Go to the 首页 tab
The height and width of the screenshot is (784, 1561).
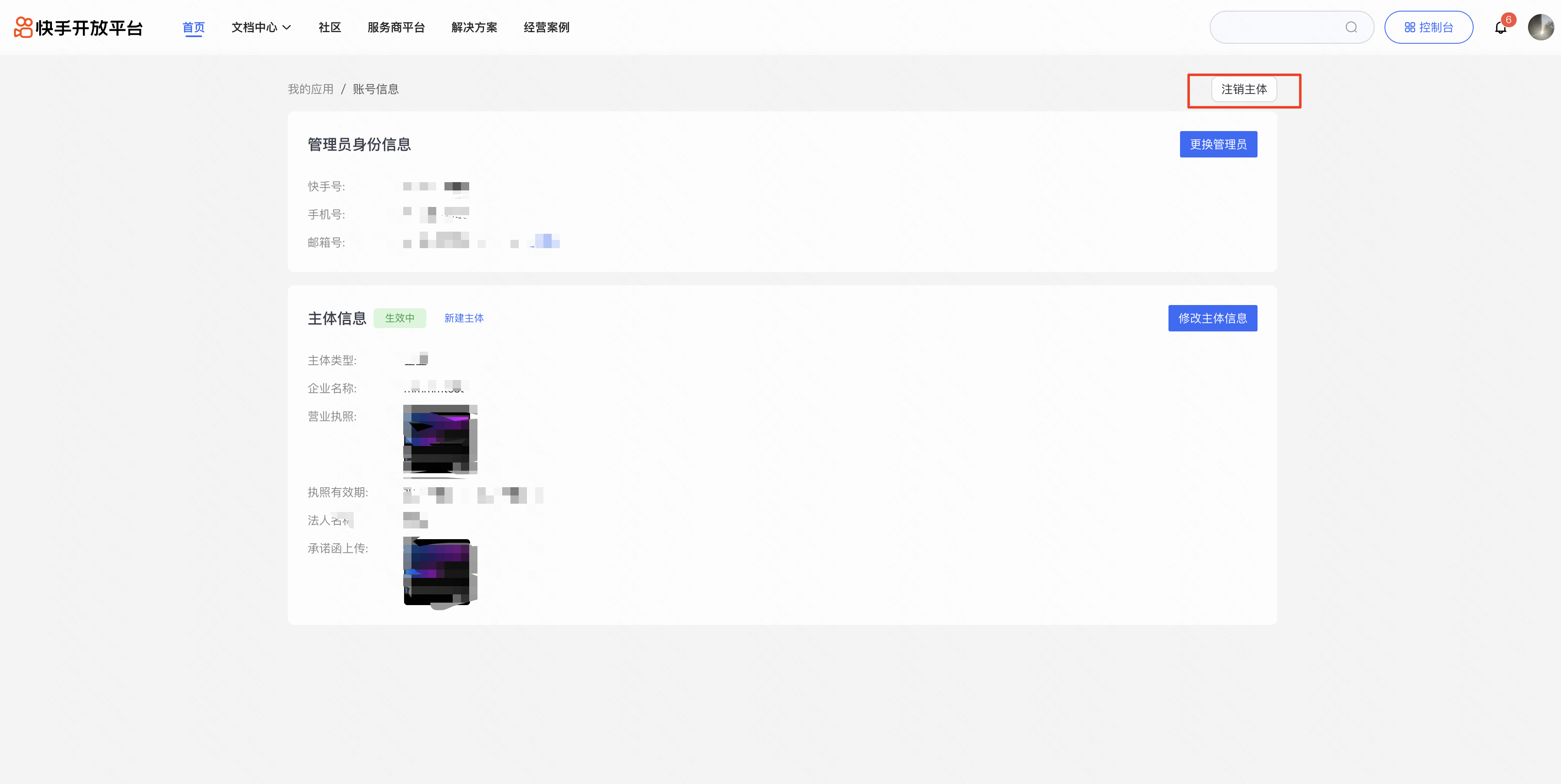[193, 27]
